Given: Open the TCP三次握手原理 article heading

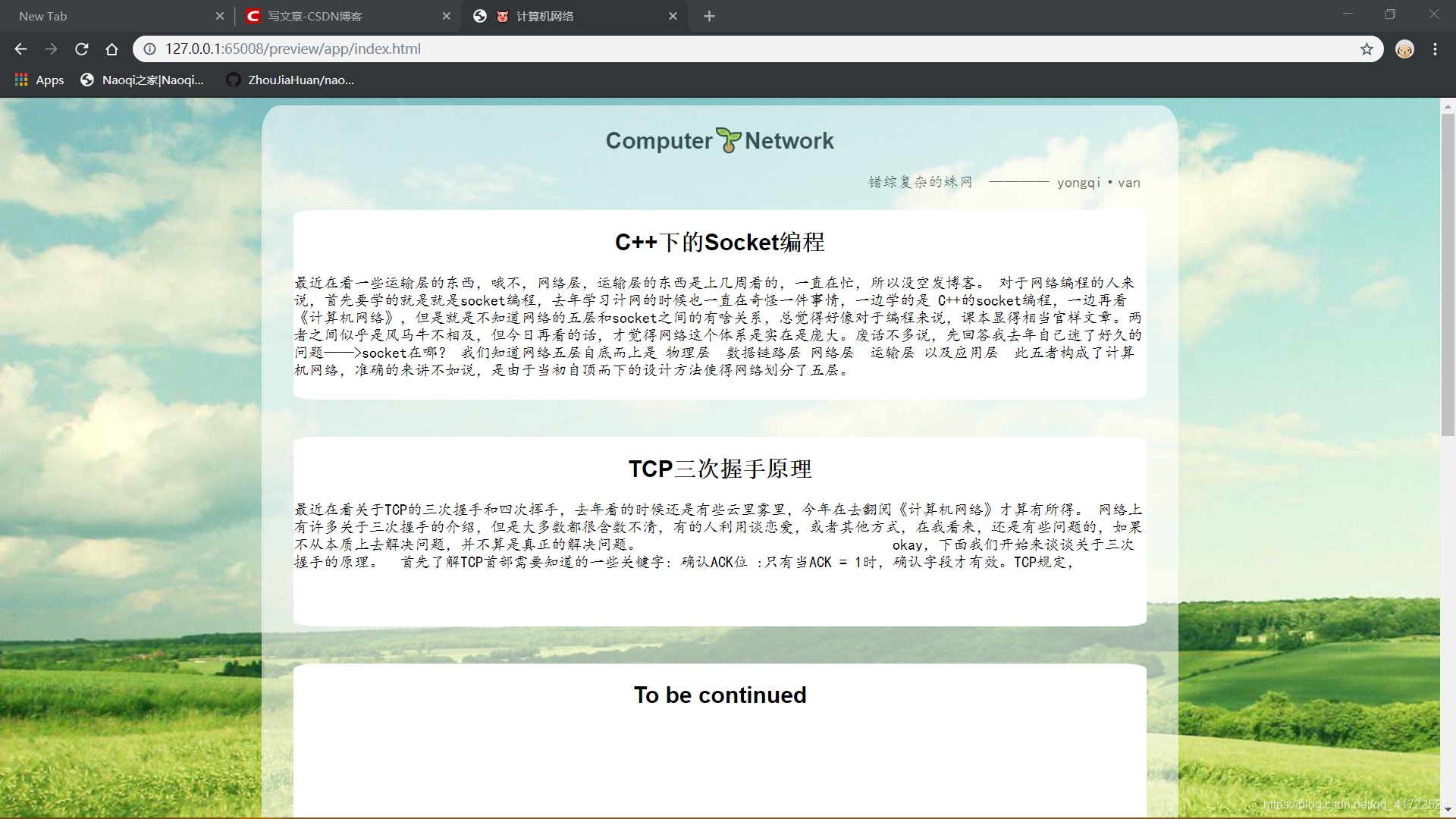Looking at the screenshot, I should coord(720,469).
